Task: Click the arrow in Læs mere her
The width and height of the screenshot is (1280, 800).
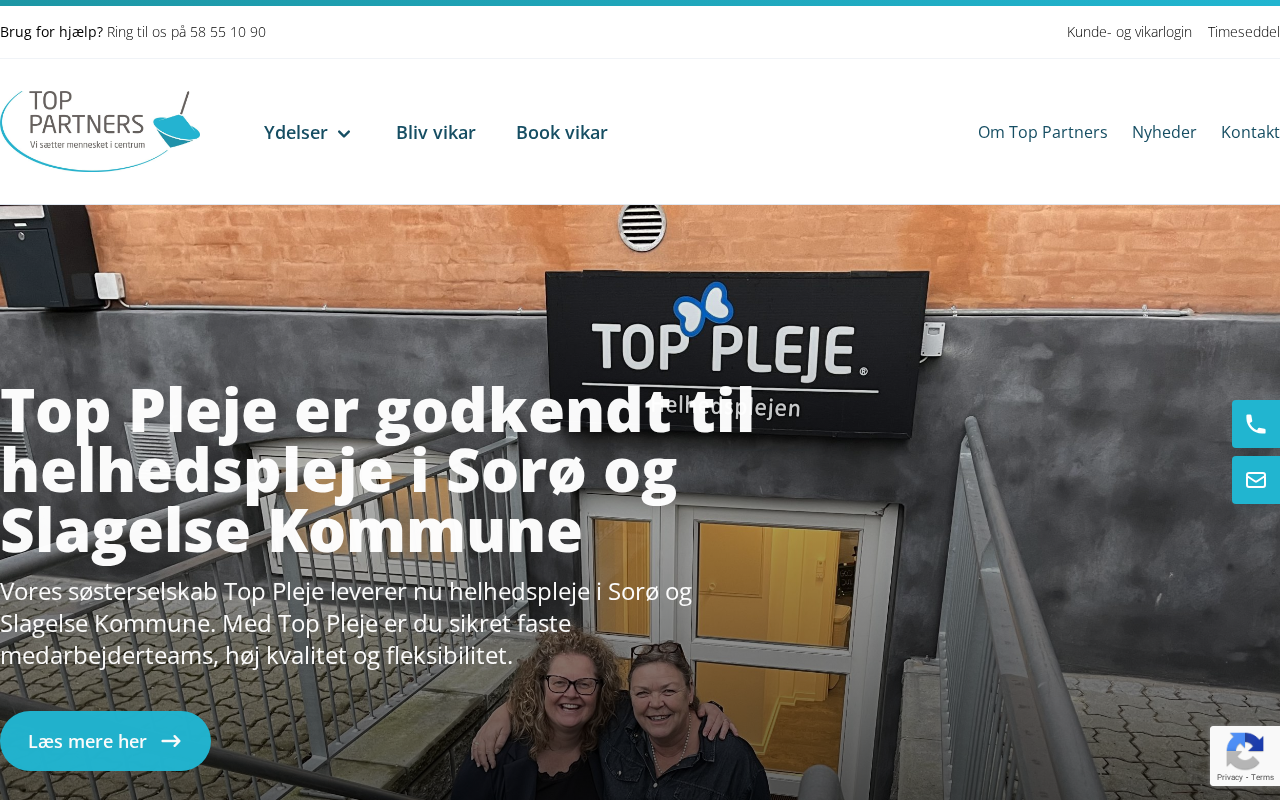Action: point(171,741)
